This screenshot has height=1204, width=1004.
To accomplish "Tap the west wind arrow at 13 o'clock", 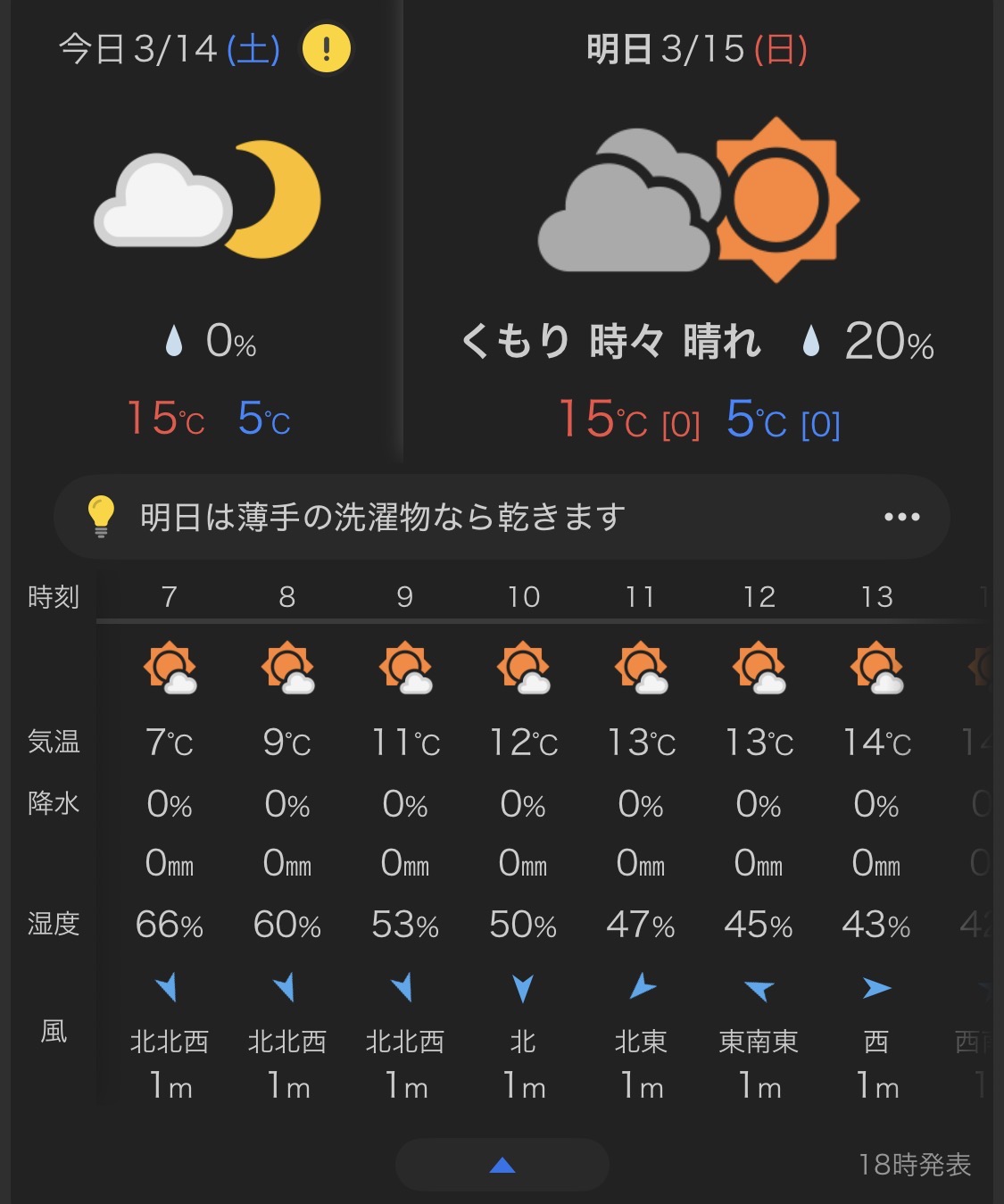I will (x=876, y=987).
